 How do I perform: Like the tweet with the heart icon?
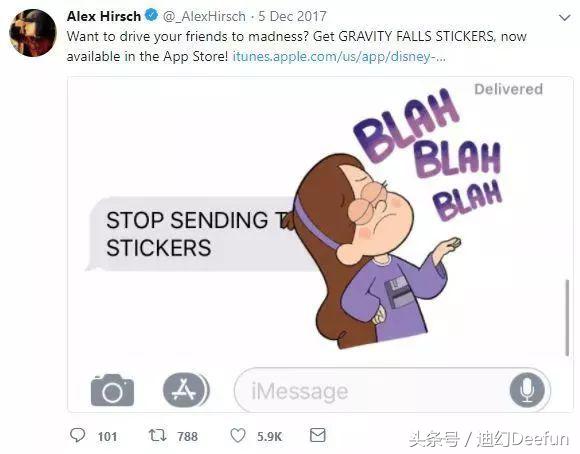[238, 435]
